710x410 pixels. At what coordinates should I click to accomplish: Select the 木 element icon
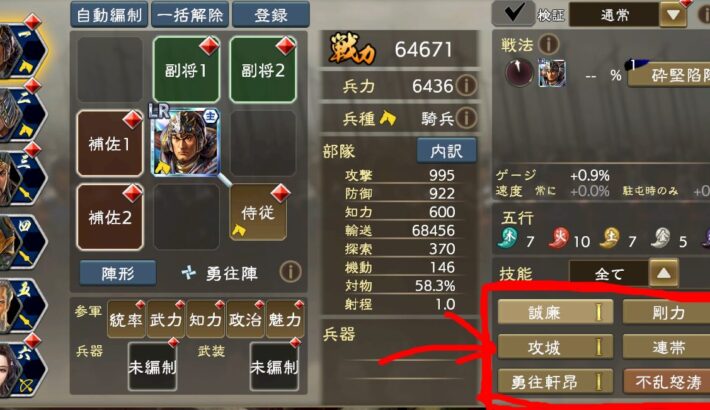(x=507, y=238)
